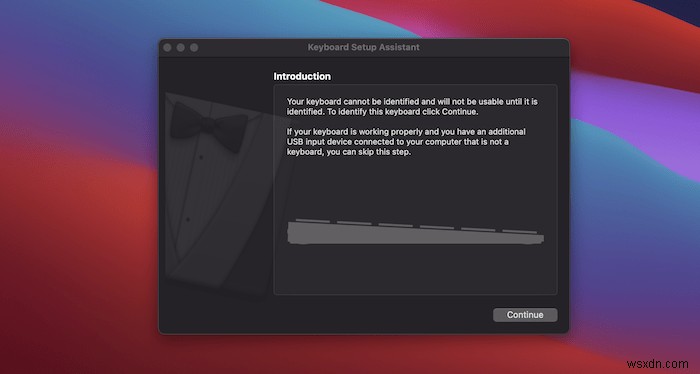Click the 'If your keyboard is working properly' paragraph
Screen dimensions: 700x374
406,141
